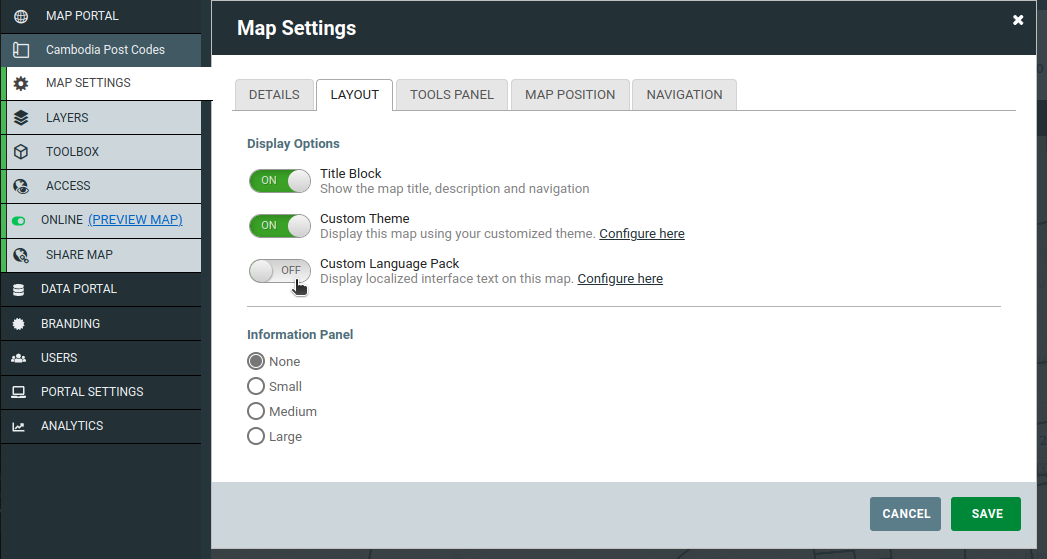
Task: Click the Cambodia Post Codes book icon
Action: (21, 50)
